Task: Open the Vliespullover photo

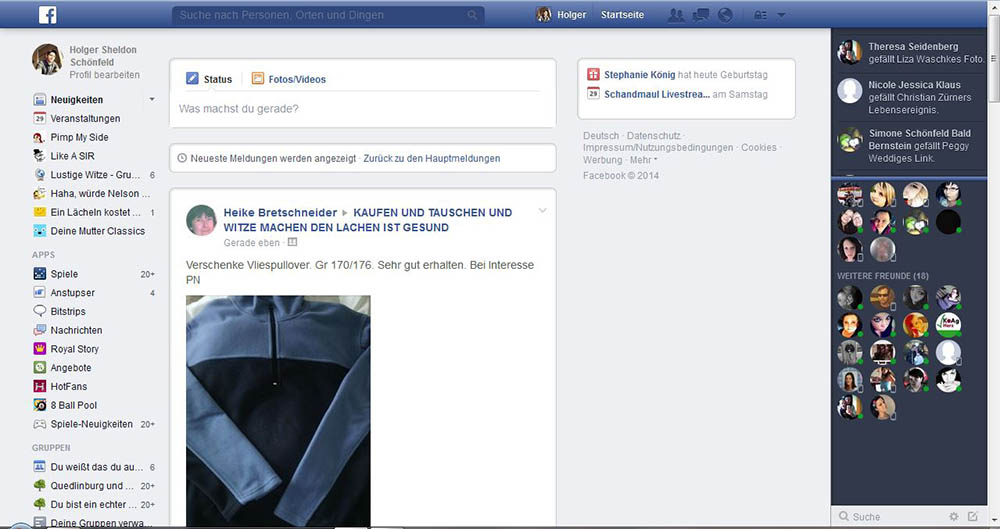Action: tap(278, 411)
